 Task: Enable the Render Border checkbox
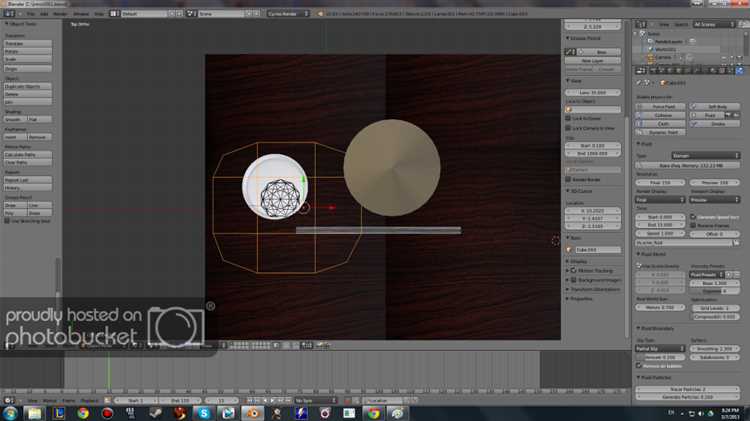pyautogui.click(x=568, y=179)
